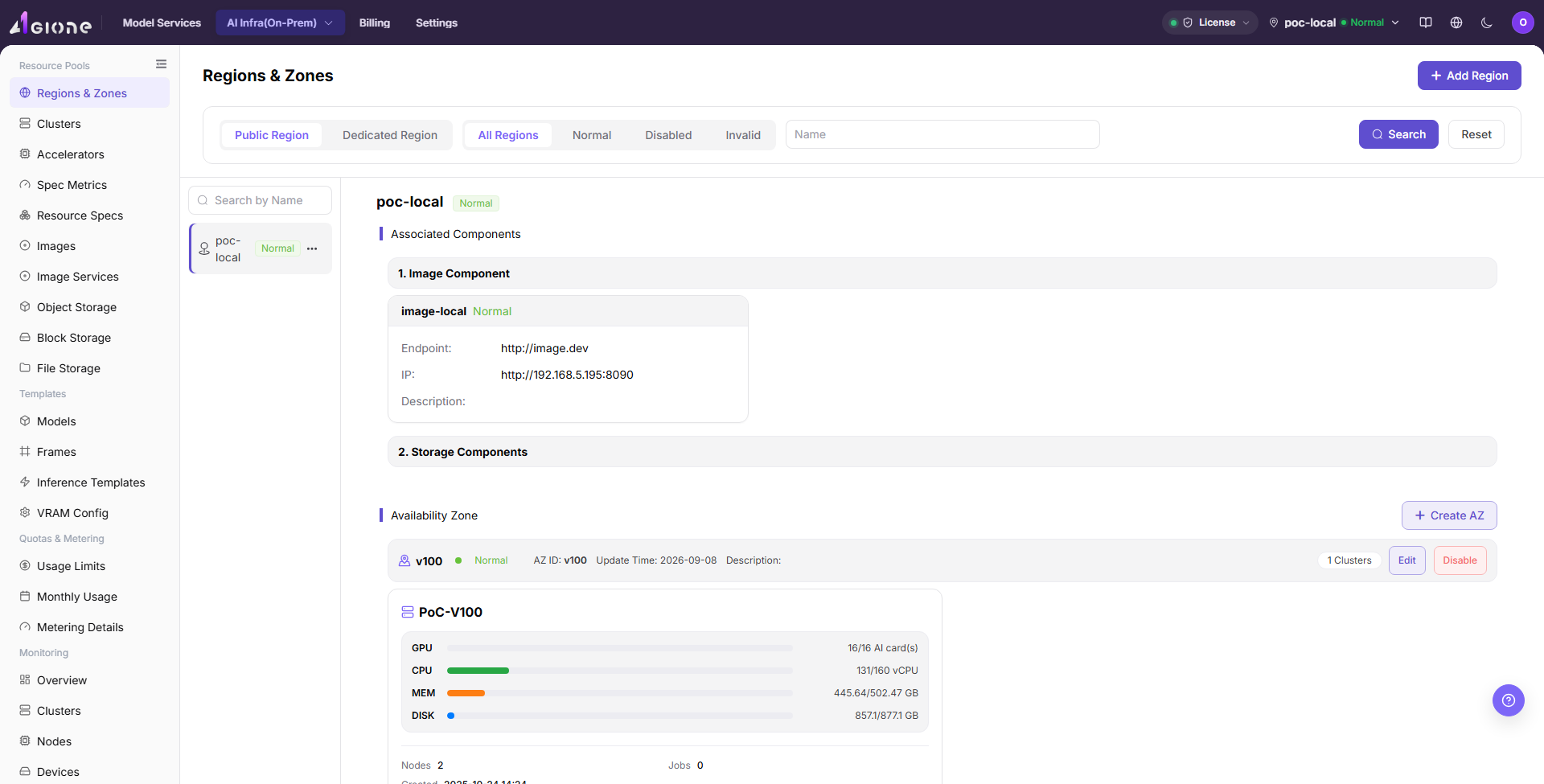Filter regions by Invalid status
Image resolution: width=1544 pixels, height=784 pixels.
click(743, 135)
